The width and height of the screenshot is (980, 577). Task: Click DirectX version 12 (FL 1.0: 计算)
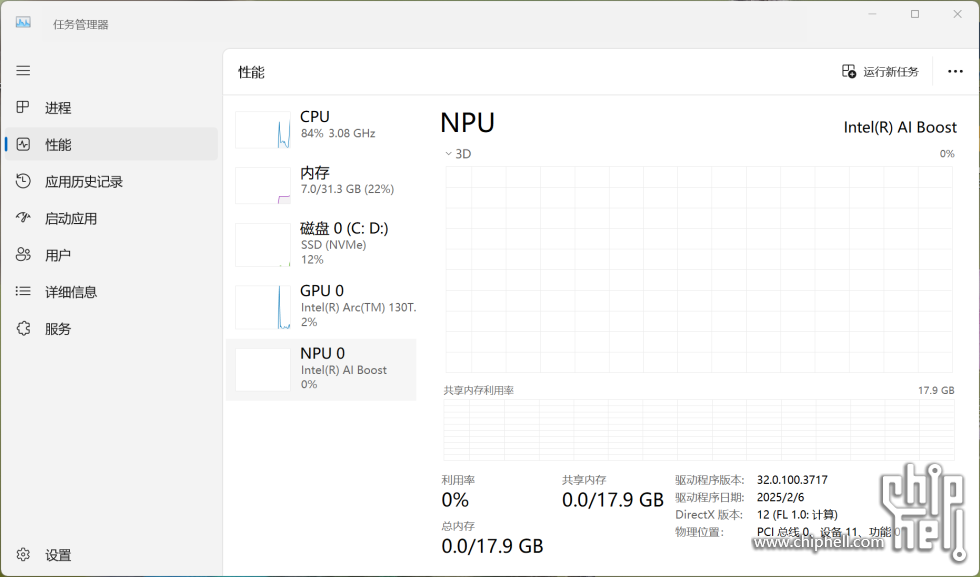pos(797,514)
